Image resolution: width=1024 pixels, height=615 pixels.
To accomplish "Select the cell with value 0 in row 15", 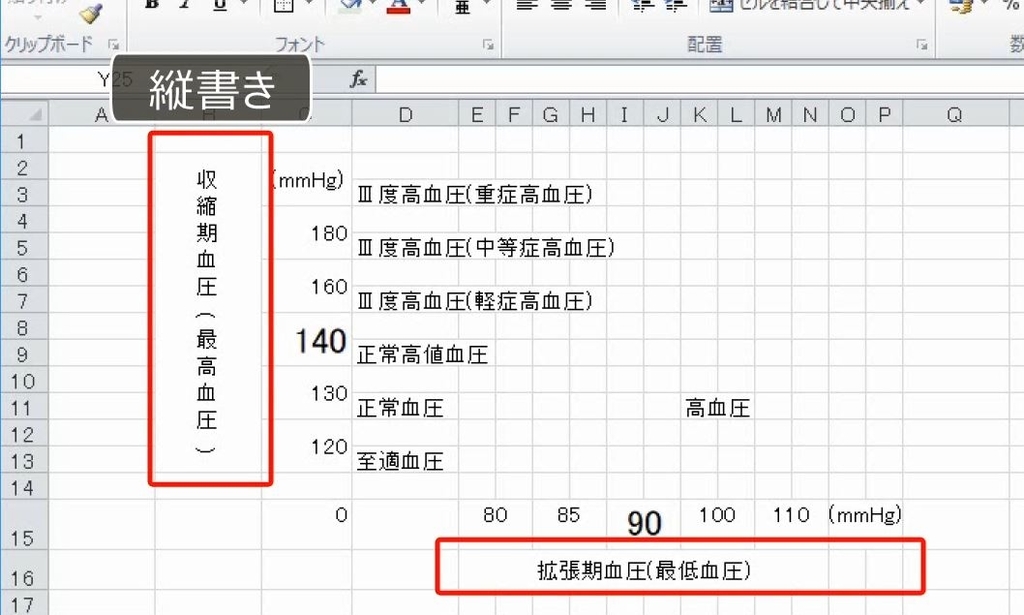I will coord(341,515).
